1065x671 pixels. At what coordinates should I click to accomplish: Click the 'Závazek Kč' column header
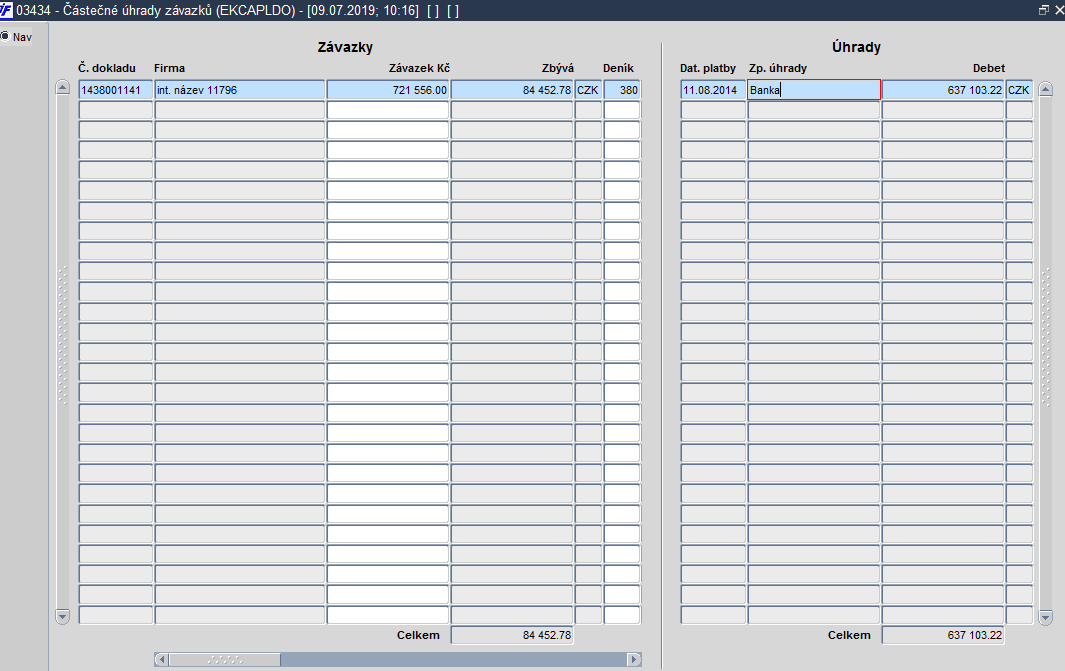click(419, 68)
